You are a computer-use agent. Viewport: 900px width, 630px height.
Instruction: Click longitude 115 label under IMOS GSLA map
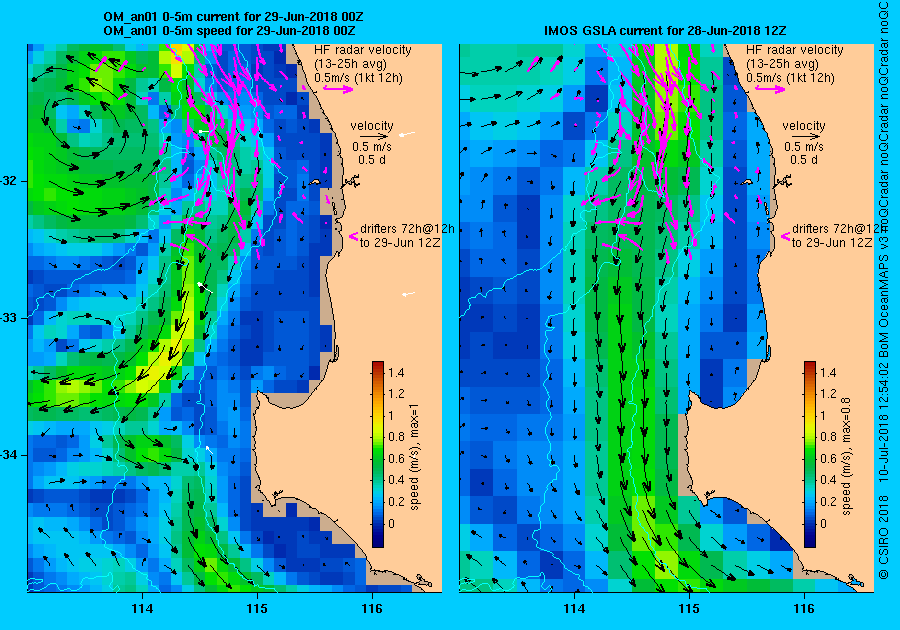[689, 609]
